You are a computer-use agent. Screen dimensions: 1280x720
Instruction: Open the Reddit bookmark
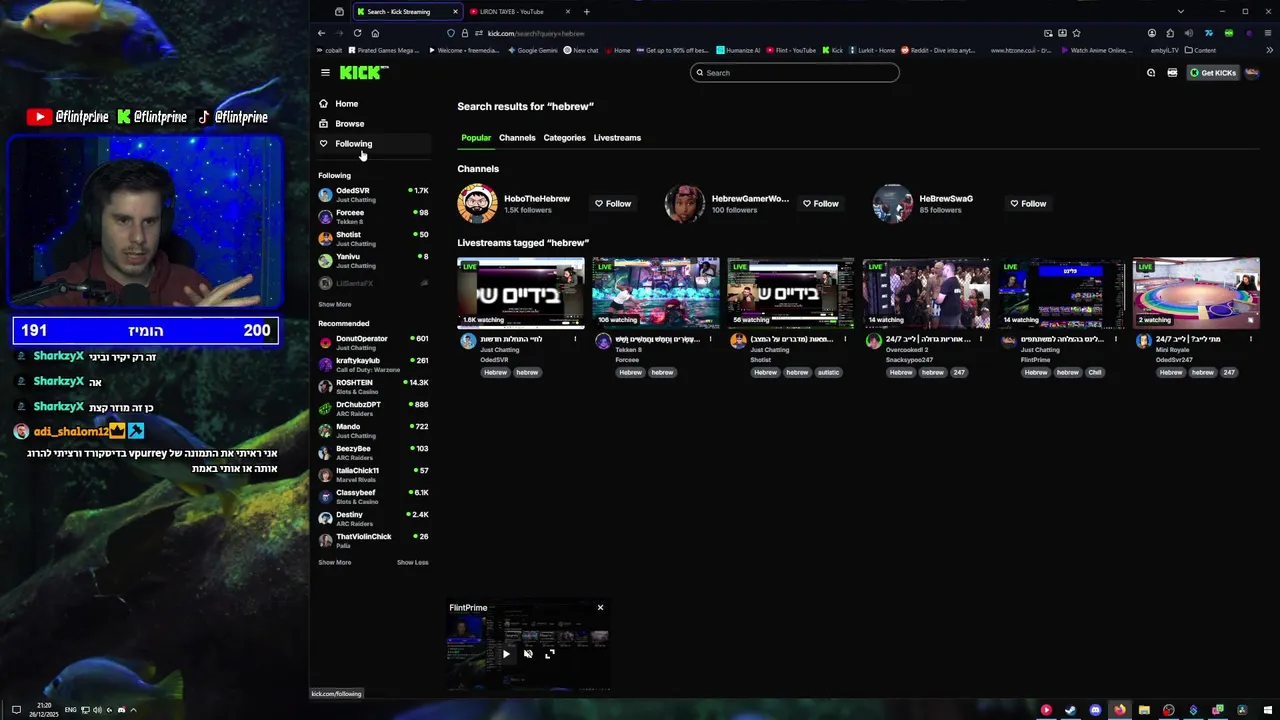pyautogui.click(x=938, y=50)
